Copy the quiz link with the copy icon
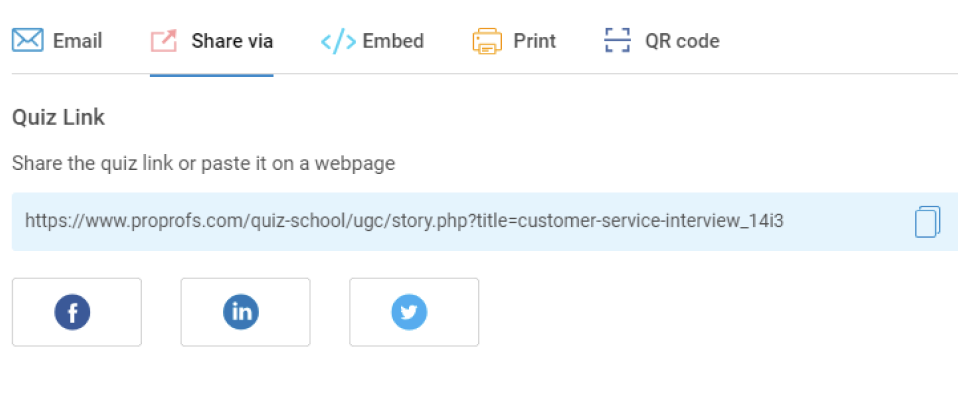 (927, 222)
